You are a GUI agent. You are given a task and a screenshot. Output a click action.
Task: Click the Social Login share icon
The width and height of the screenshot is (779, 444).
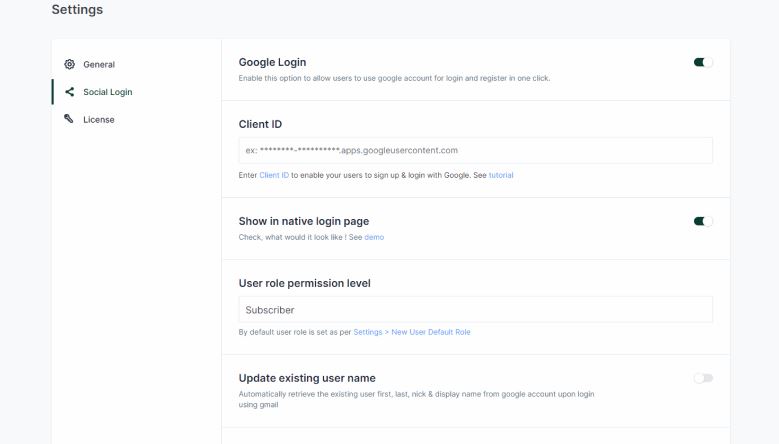click(69, 92)
